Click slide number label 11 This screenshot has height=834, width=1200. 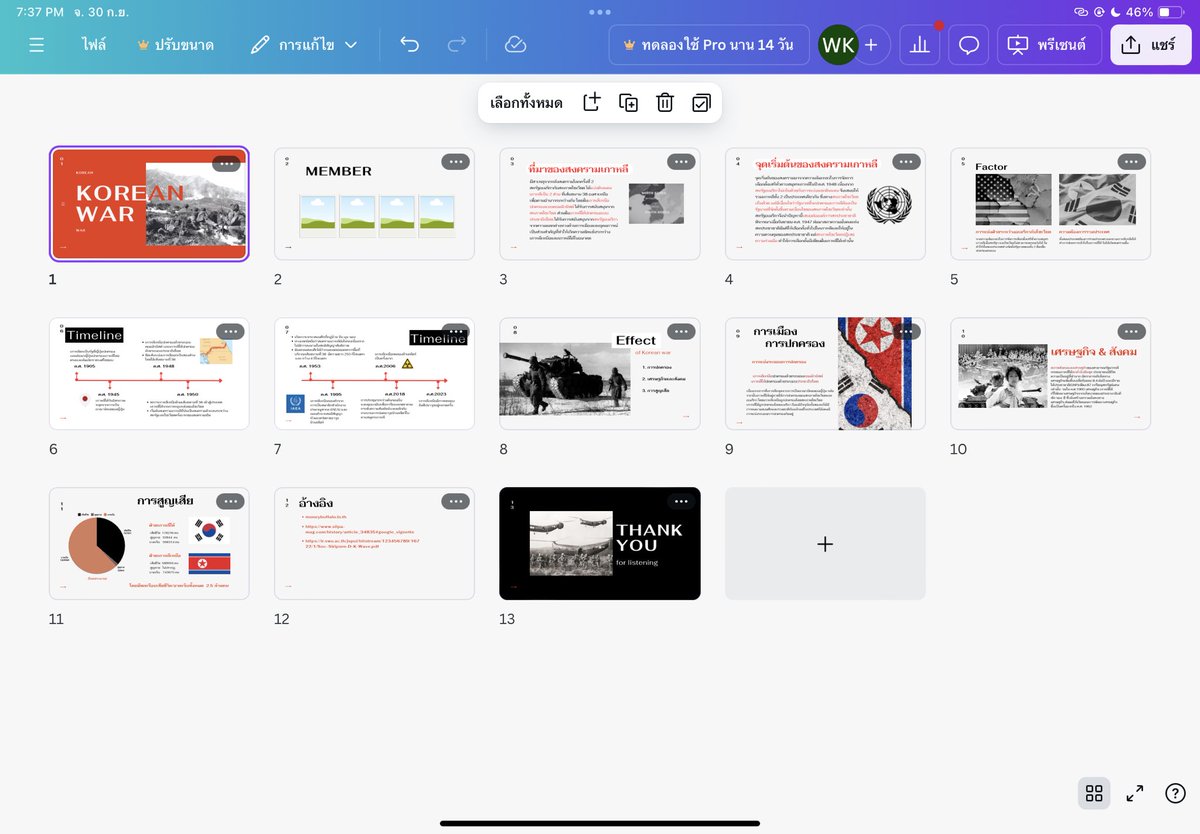pos(56,619)
